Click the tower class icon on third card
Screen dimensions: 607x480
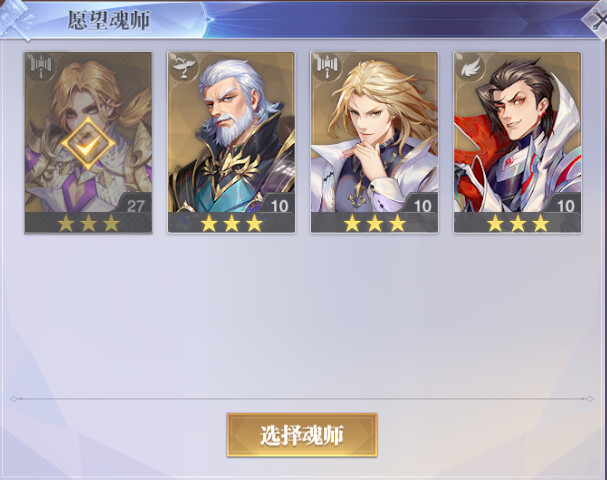(x=327, y=67)
